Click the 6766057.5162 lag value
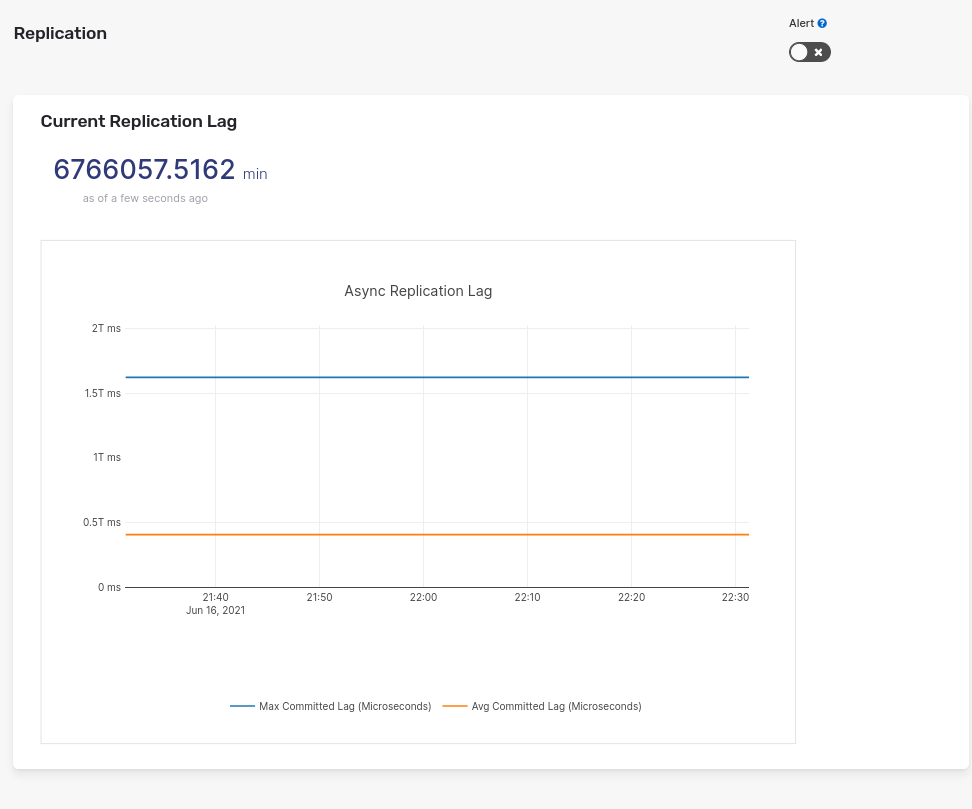Image resolution: width=972 pixels, height=809 pixels. [144, 170]
